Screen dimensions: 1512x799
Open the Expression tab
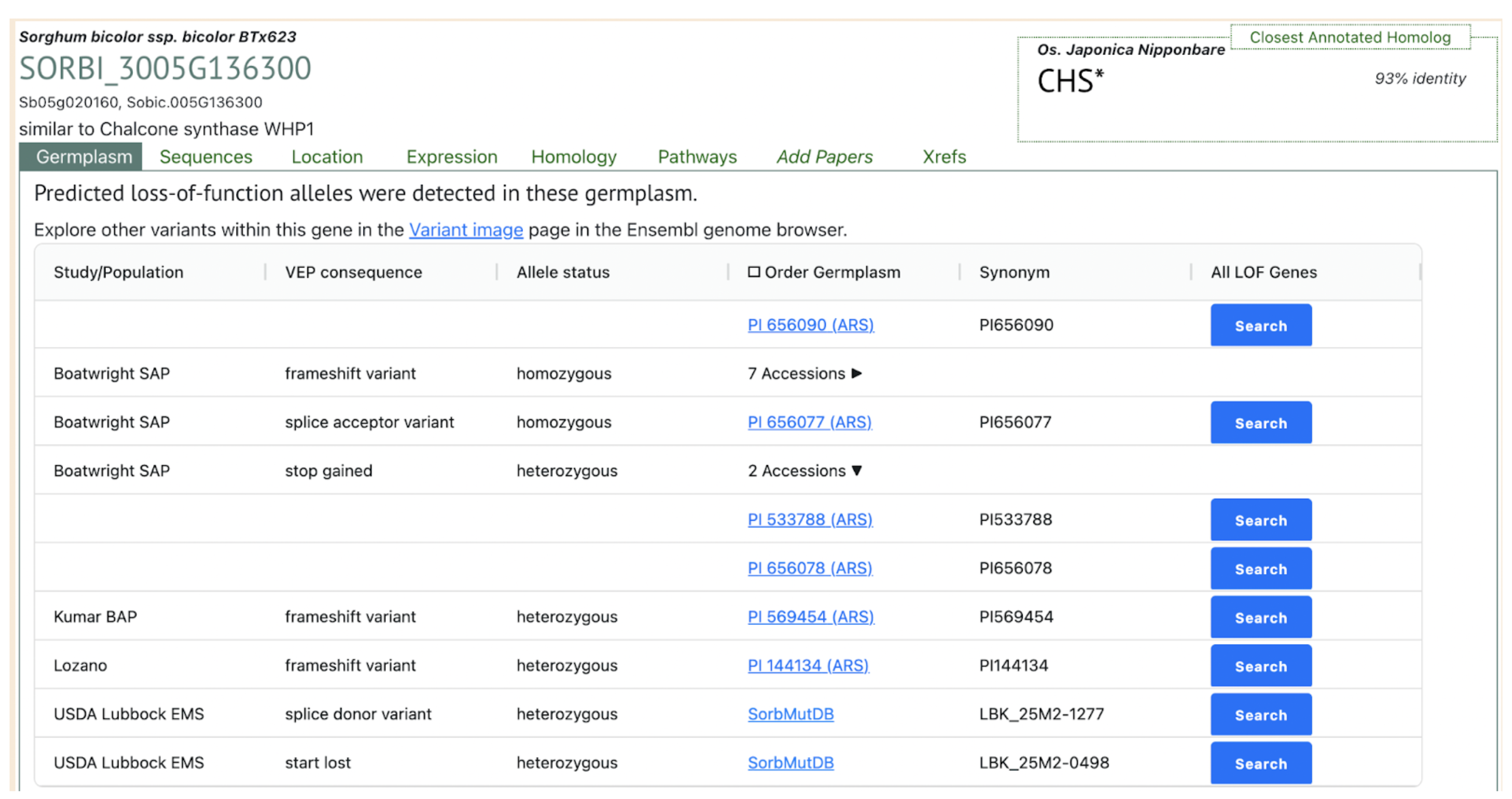click(x=452, y=157)
